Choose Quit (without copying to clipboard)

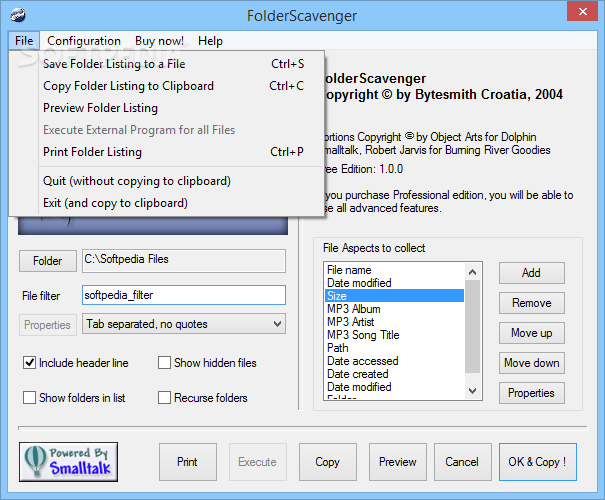[166, 181]
